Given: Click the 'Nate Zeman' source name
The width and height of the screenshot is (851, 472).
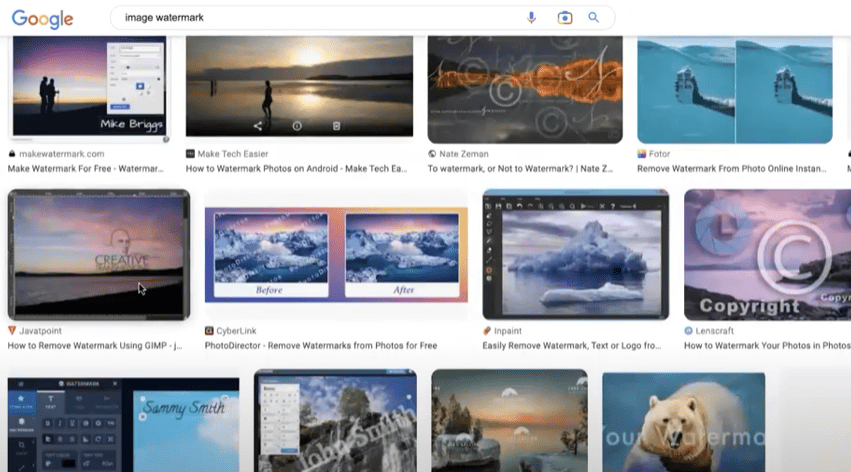Looking at the screenshot, I should (464, 154).
